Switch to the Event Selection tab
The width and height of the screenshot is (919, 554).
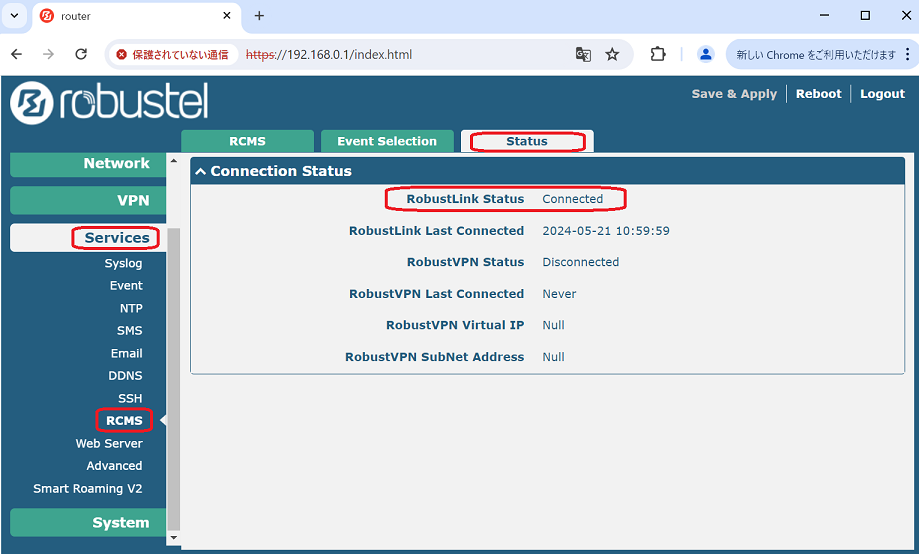coord(387,141)
